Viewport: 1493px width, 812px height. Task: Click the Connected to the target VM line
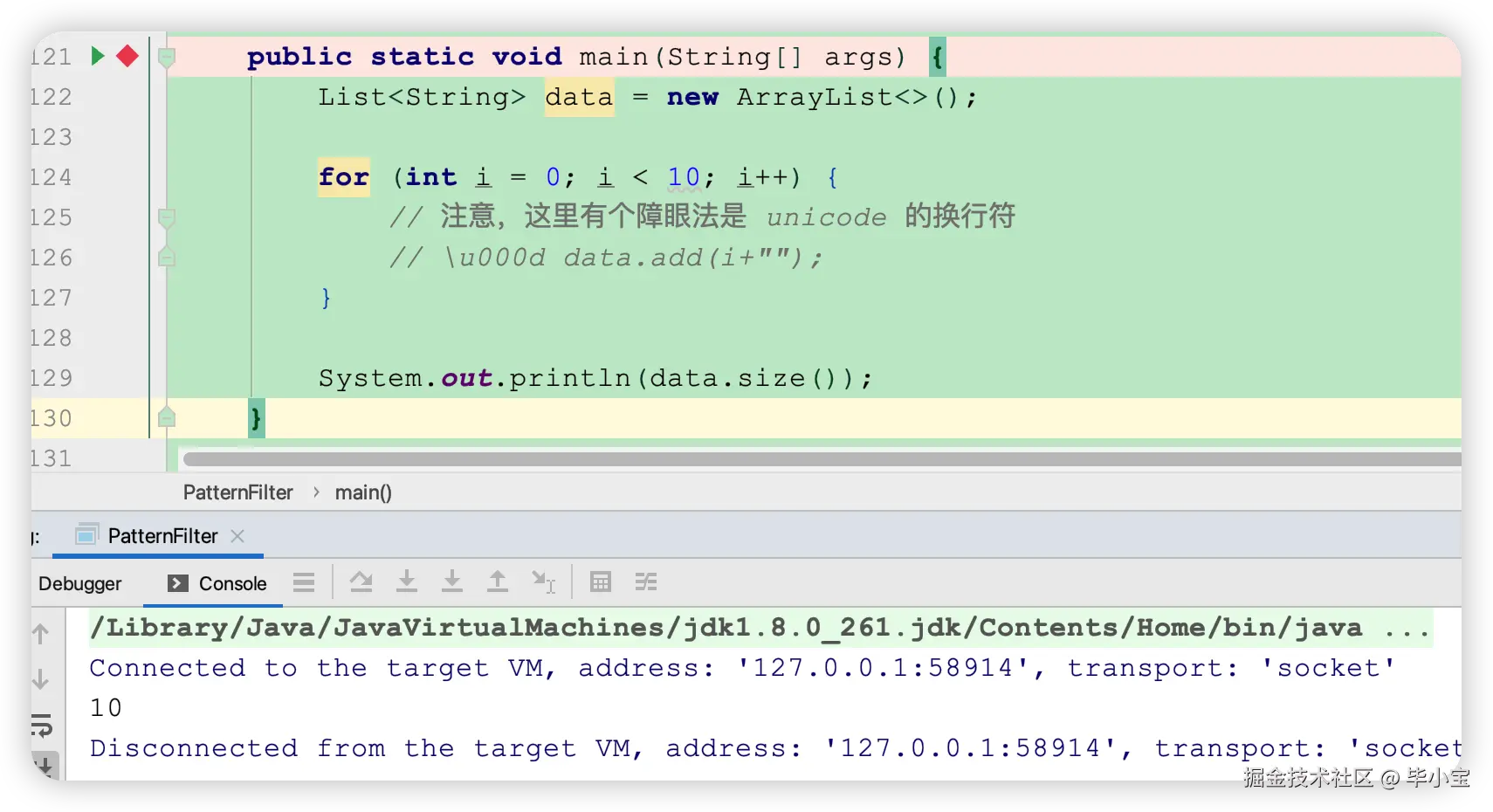(x=742, y=668)
